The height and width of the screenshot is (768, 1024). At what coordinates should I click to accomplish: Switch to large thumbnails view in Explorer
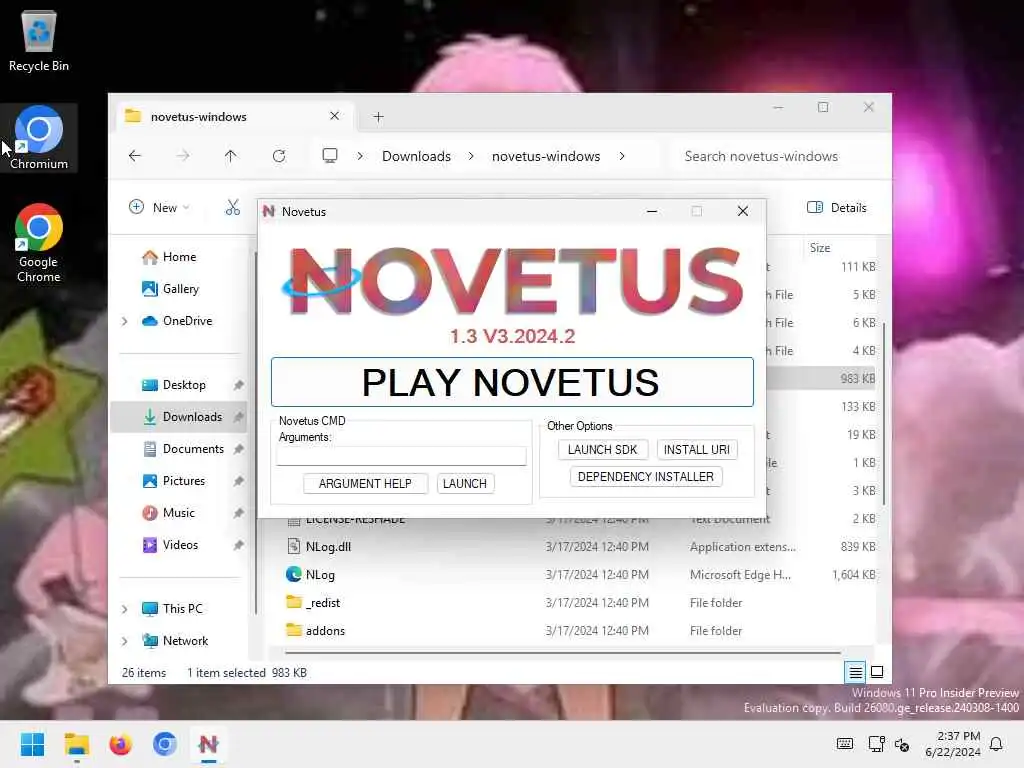(877, 672)
